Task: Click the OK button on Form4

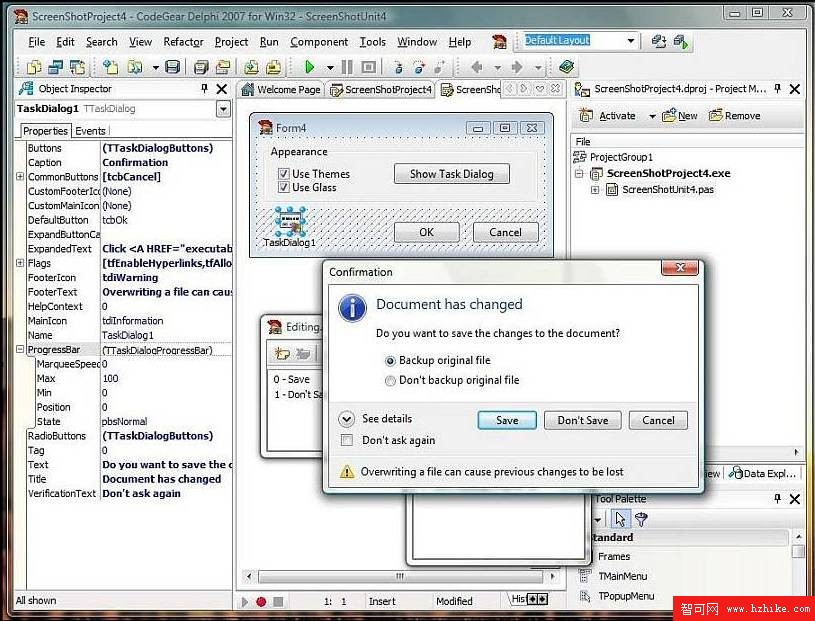Action: (x=427, y=232)
